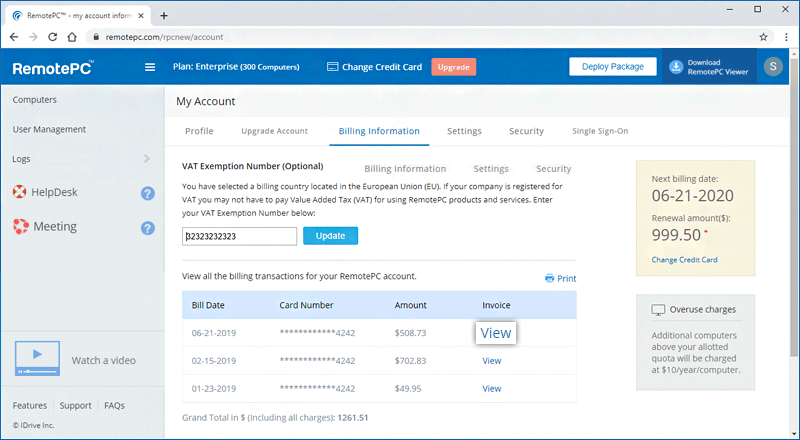
Task: Click the browser forward arrow
Action: 33,37
